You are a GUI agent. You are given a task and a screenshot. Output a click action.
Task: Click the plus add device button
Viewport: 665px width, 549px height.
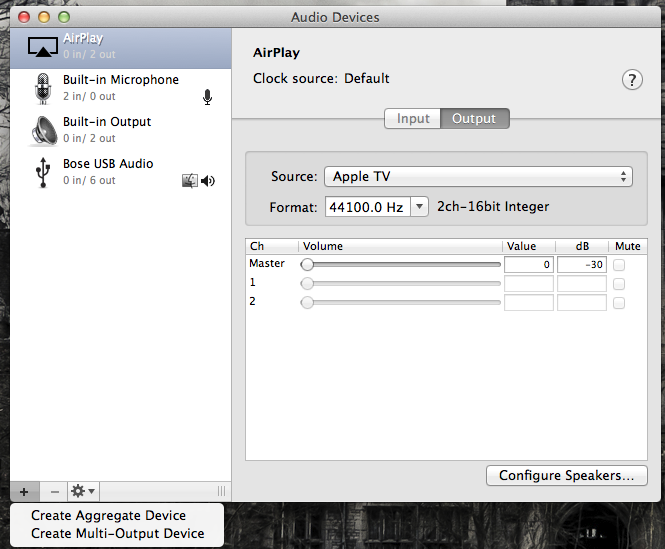pos(24,492)
